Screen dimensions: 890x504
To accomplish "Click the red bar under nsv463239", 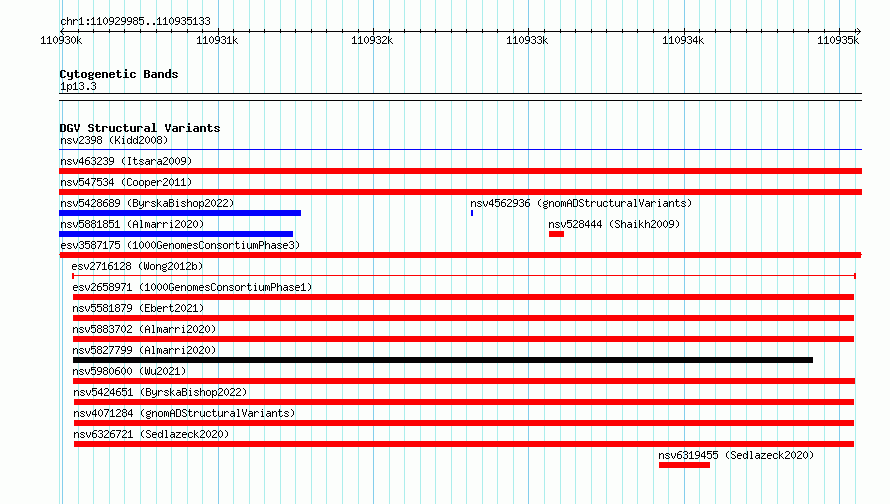I will click(x=460, y=171).
